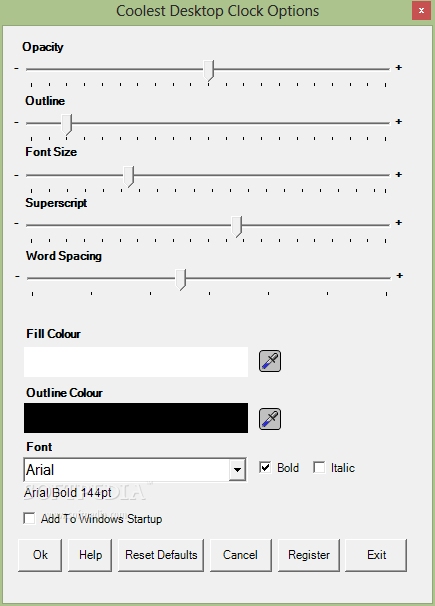Uncheck the Bold checkbox
The image size is (435, 606).
(265, 467)
